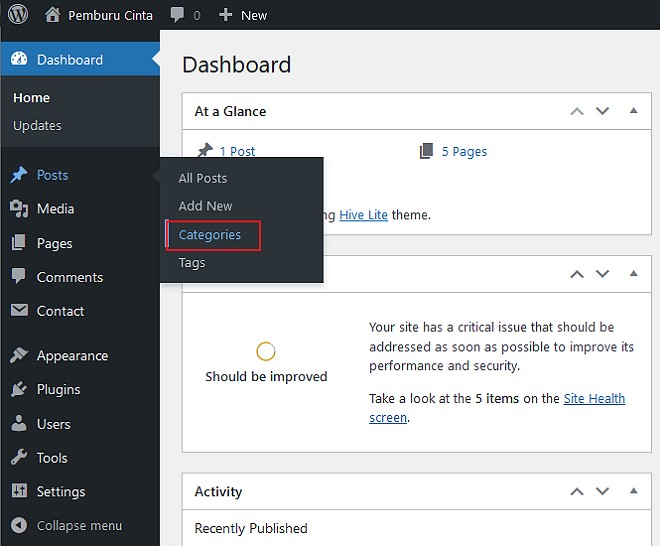Screen dimensions: 660x546
Task: Click the Appearance paintbrush icon
Action: pos(19,356)
